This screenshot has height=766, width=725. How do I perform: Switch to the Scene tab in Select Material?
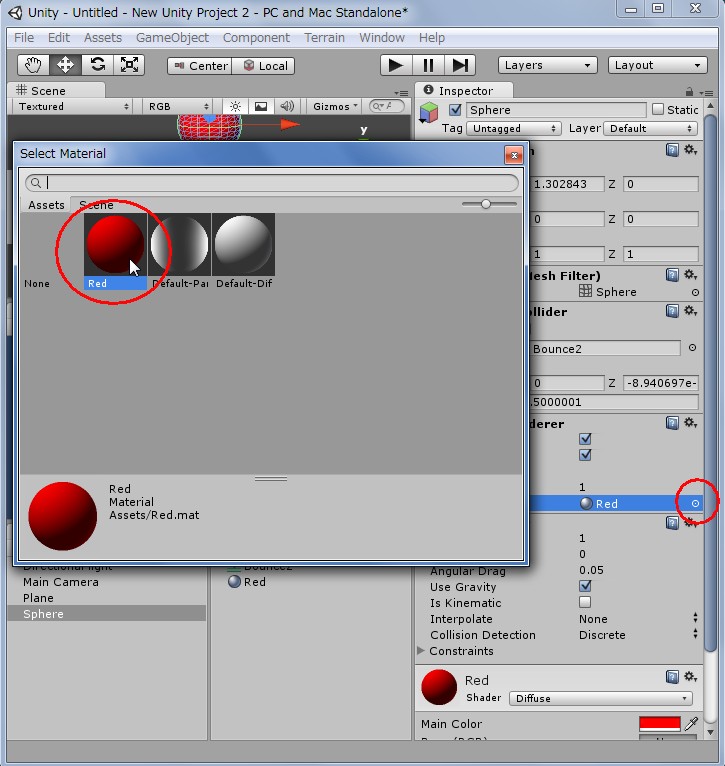(96, 205)
